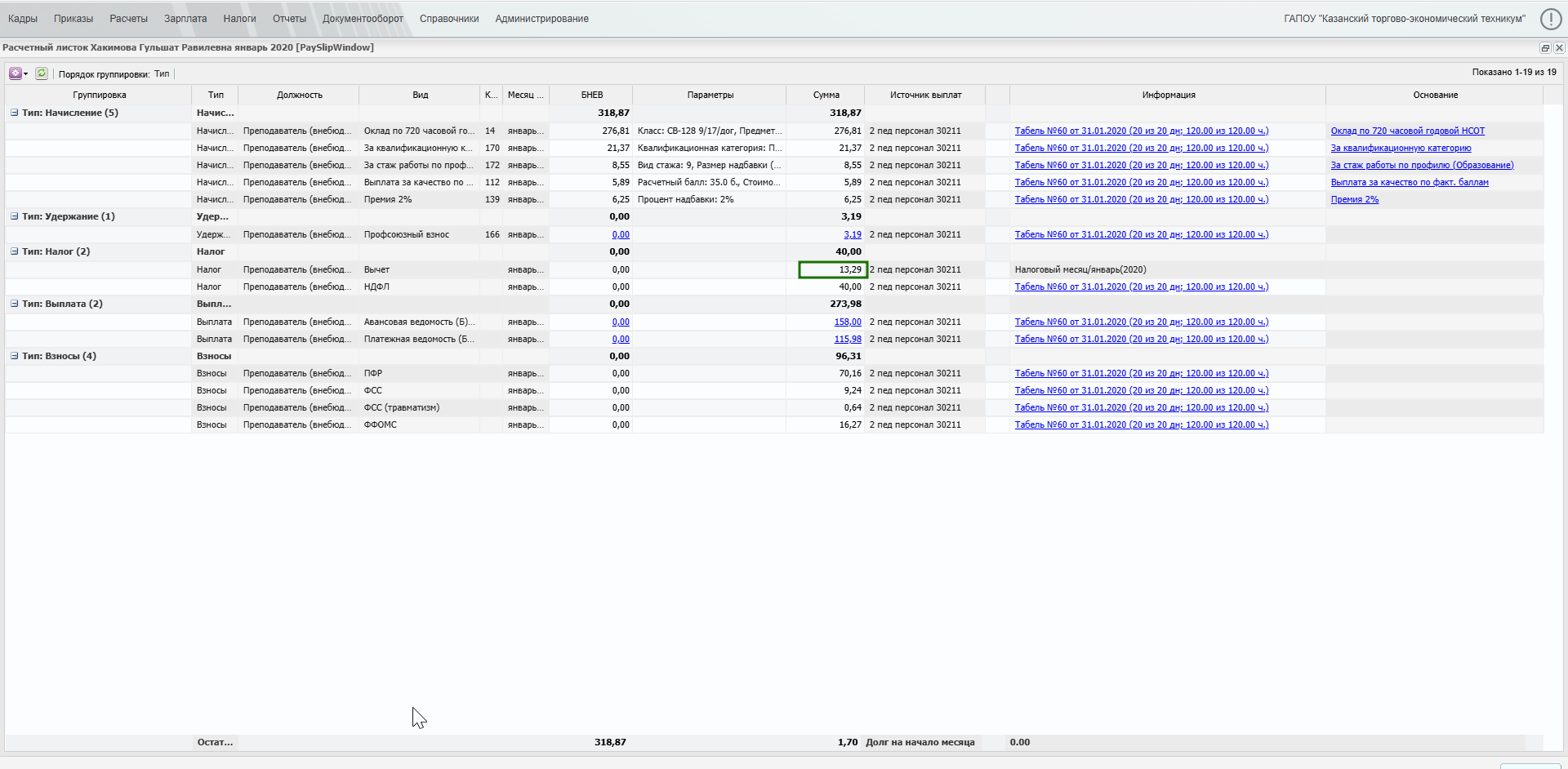Image resolution: width=1568 pixels, height=769 pixels.
Task: Collapse the 'Тип: Выплата (2)' group
Action: coord(14,304)
